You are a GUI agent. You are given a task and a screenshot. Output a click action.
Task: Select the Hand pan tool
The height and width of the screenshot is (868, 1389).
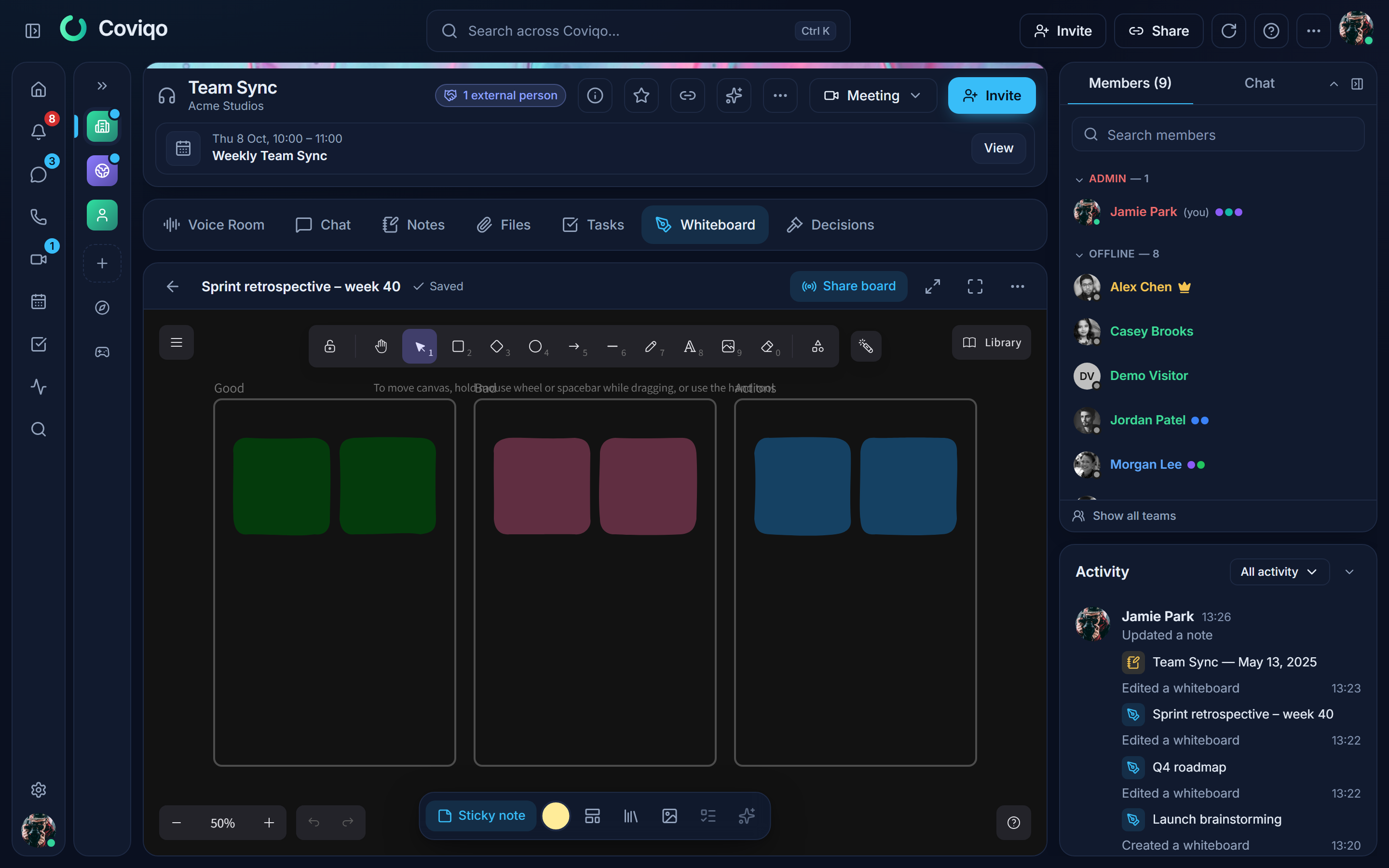pos(381,346)
